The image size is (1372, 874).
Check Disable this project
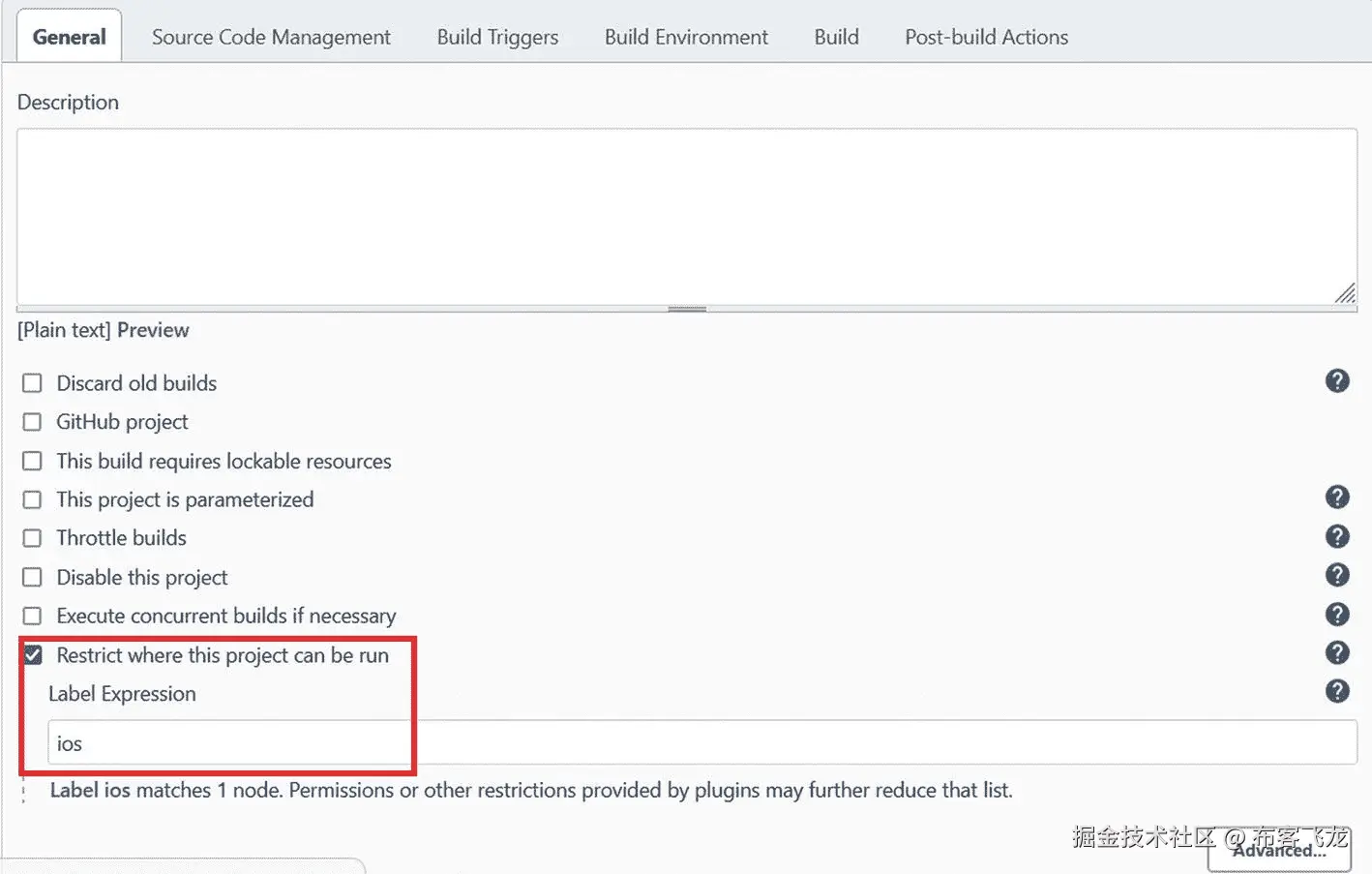pos(32,577)
